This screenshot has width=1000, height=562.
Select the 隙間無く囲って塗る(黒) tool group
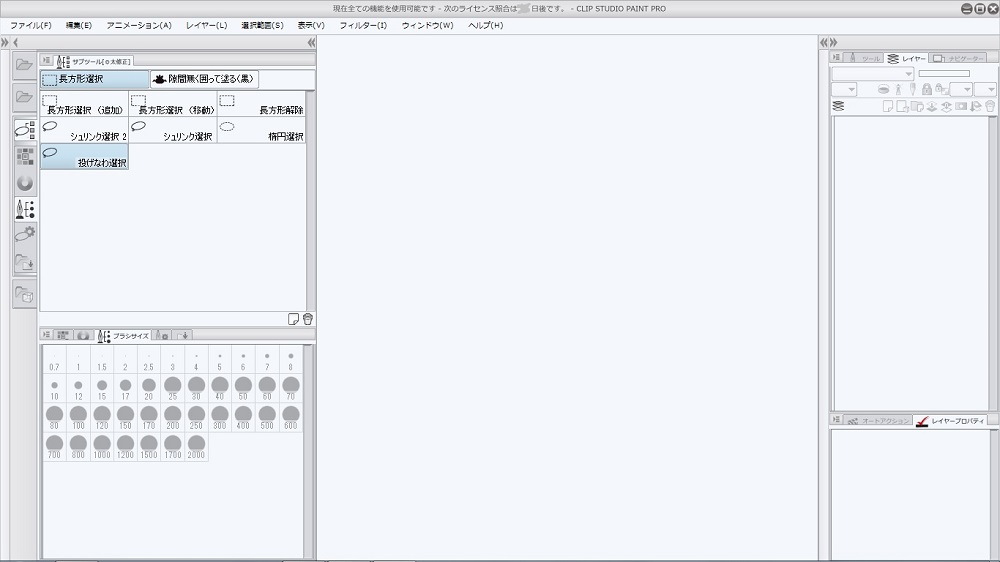coord(204,79)
